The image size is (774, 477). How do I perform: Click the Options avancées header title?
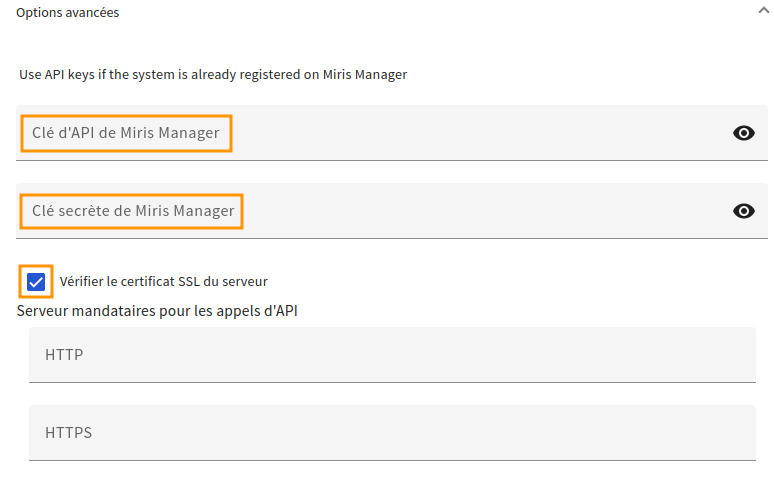point(68,12)
